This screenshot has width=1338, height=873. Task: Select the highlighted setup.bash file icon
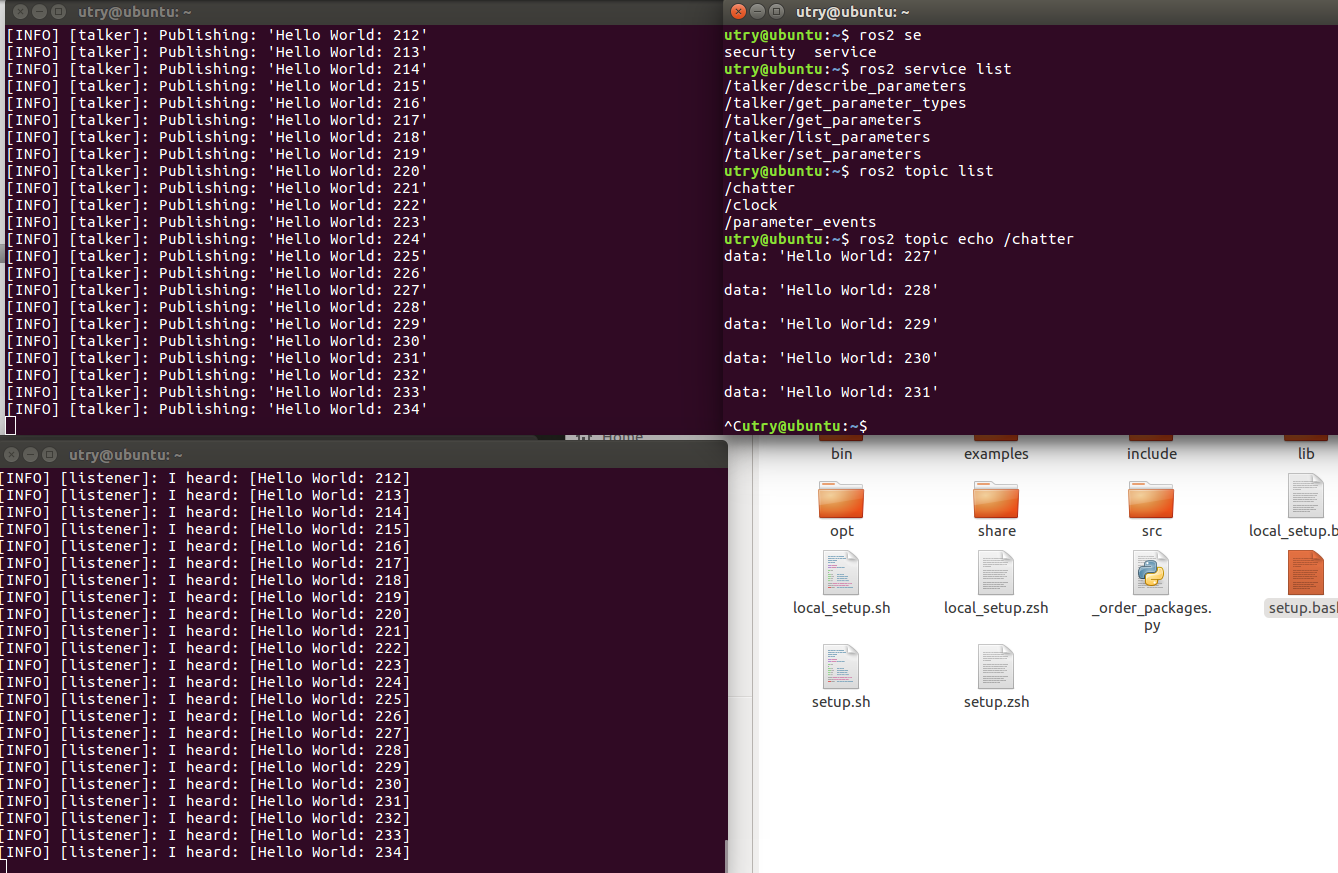[1306, 573]
